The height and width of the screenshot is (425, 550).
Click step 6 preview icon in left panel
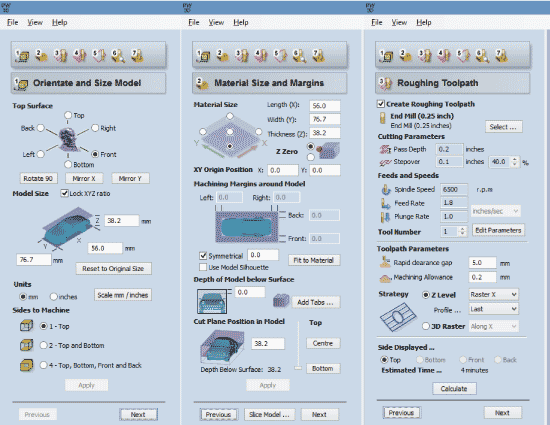click(x=118, y=55)
